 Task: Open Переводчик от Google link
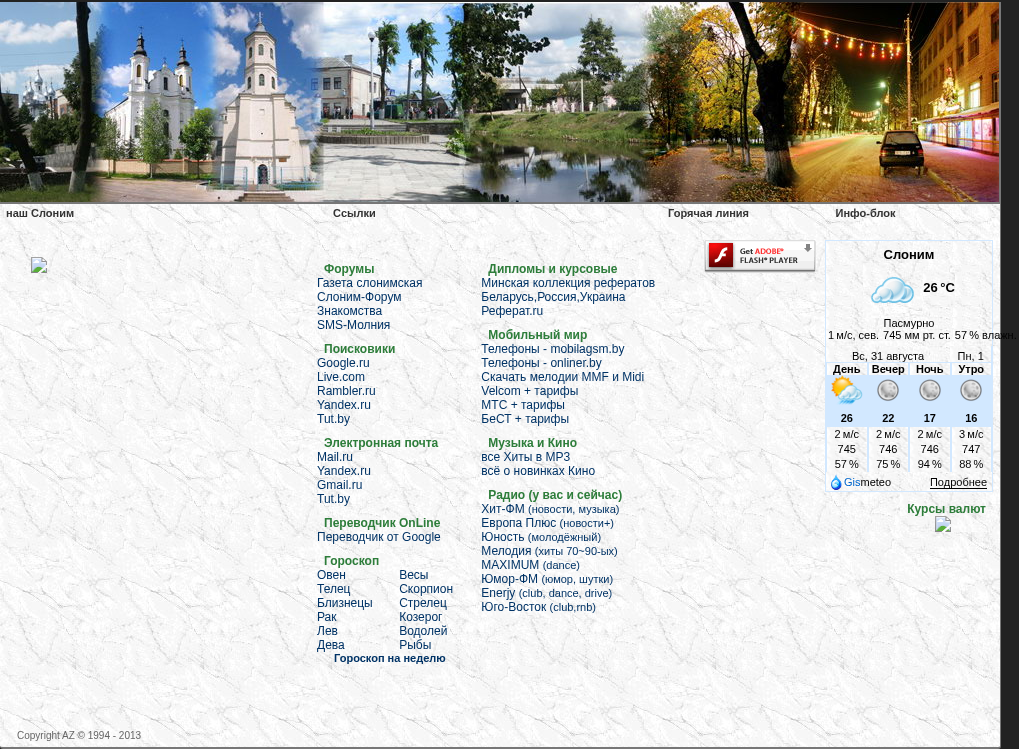pyautogui.click(x=379, y=537)
